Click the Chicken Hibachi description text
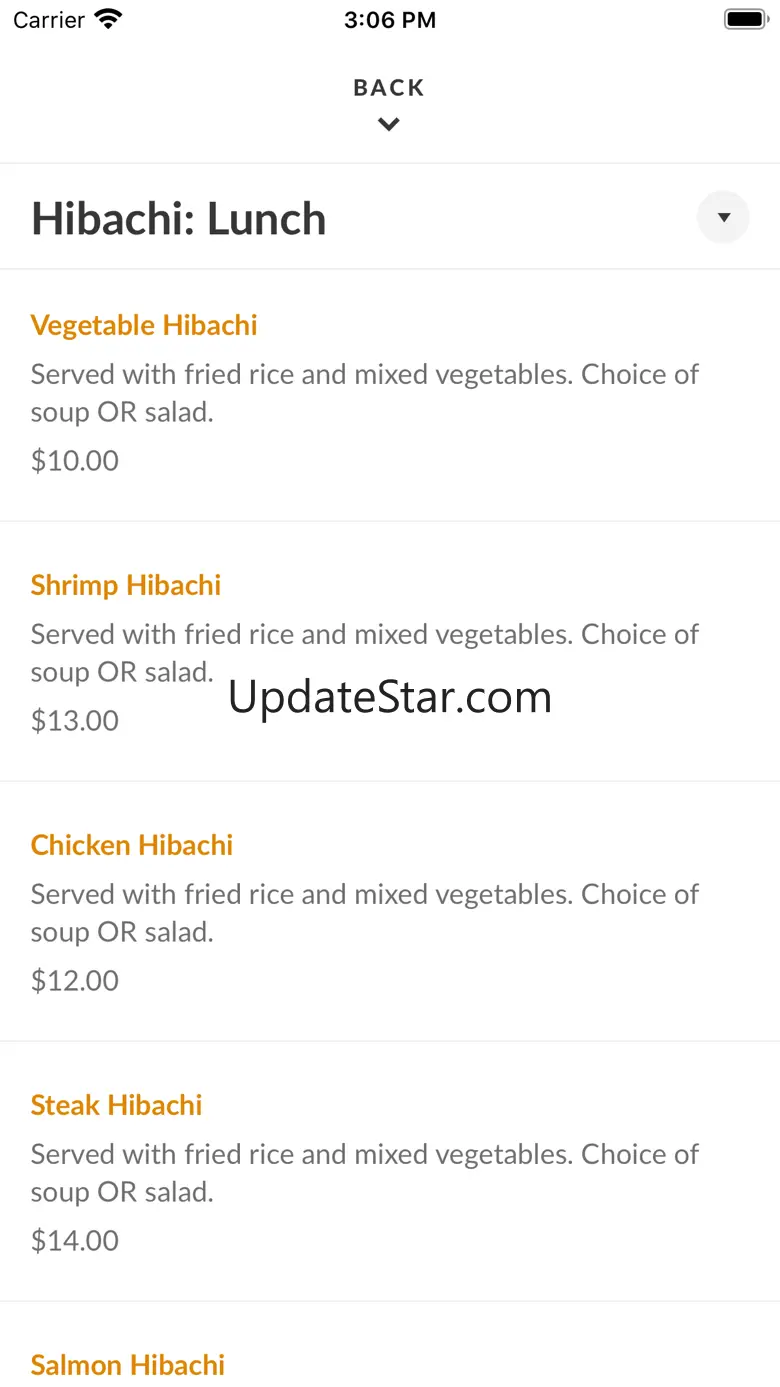 coord(364,913)
